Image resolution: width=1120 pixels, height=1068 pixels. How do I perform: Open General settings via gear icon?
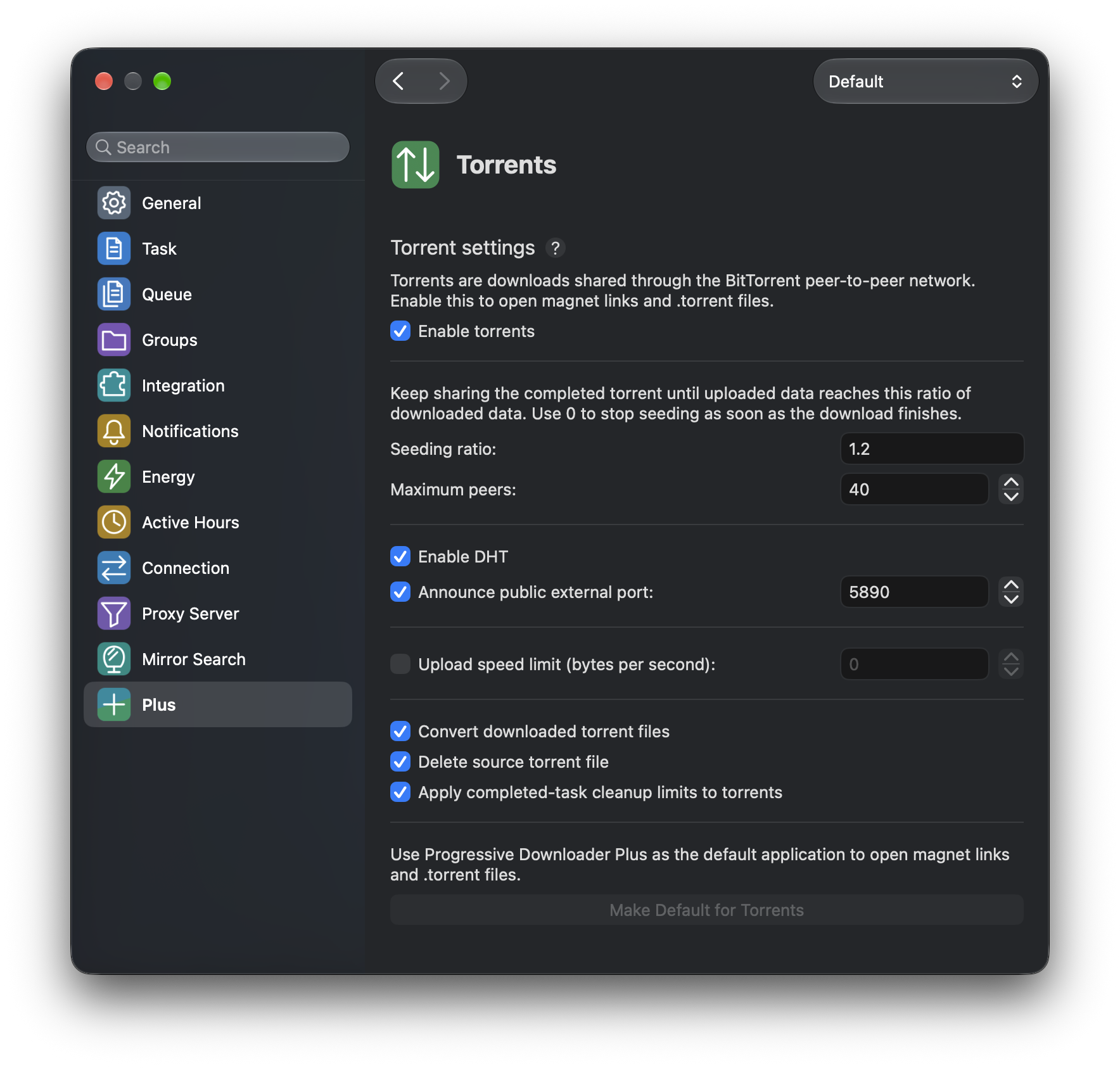(x=114, y=203)
